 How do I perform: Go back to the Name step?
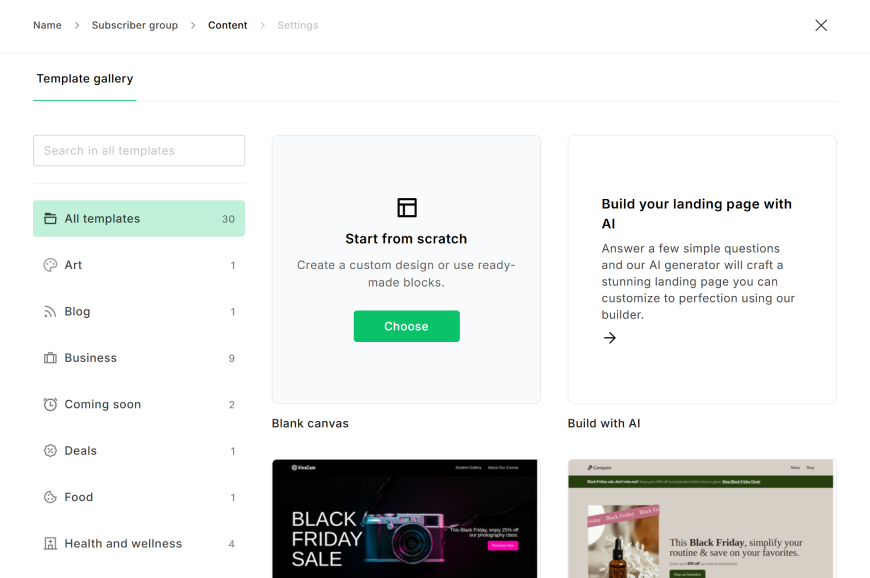click(x=47, y=25)
